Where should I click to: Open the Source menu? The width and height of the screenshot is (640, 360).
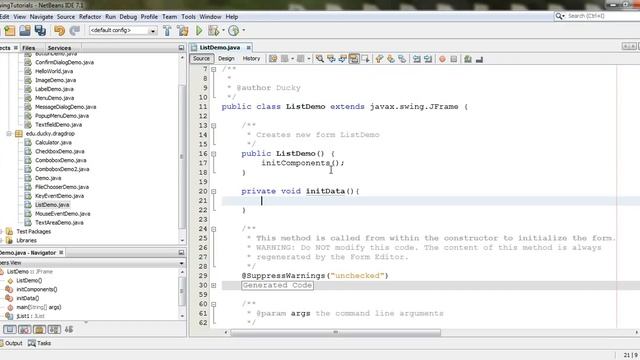point(66,17)
